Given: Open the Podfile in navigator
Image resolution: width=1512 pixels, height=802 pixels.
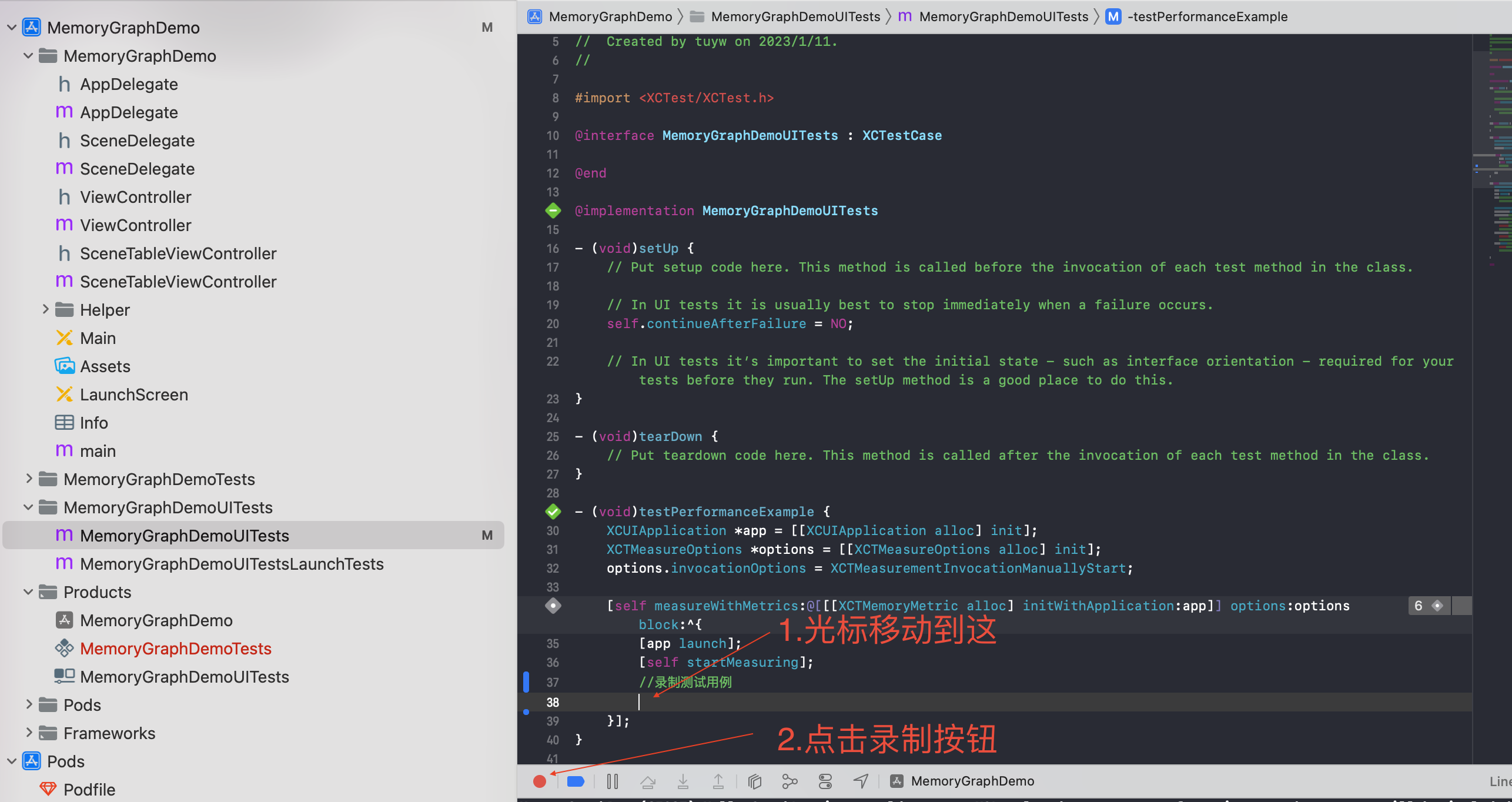Looking at the screenshot, I should tap(89, 790).
